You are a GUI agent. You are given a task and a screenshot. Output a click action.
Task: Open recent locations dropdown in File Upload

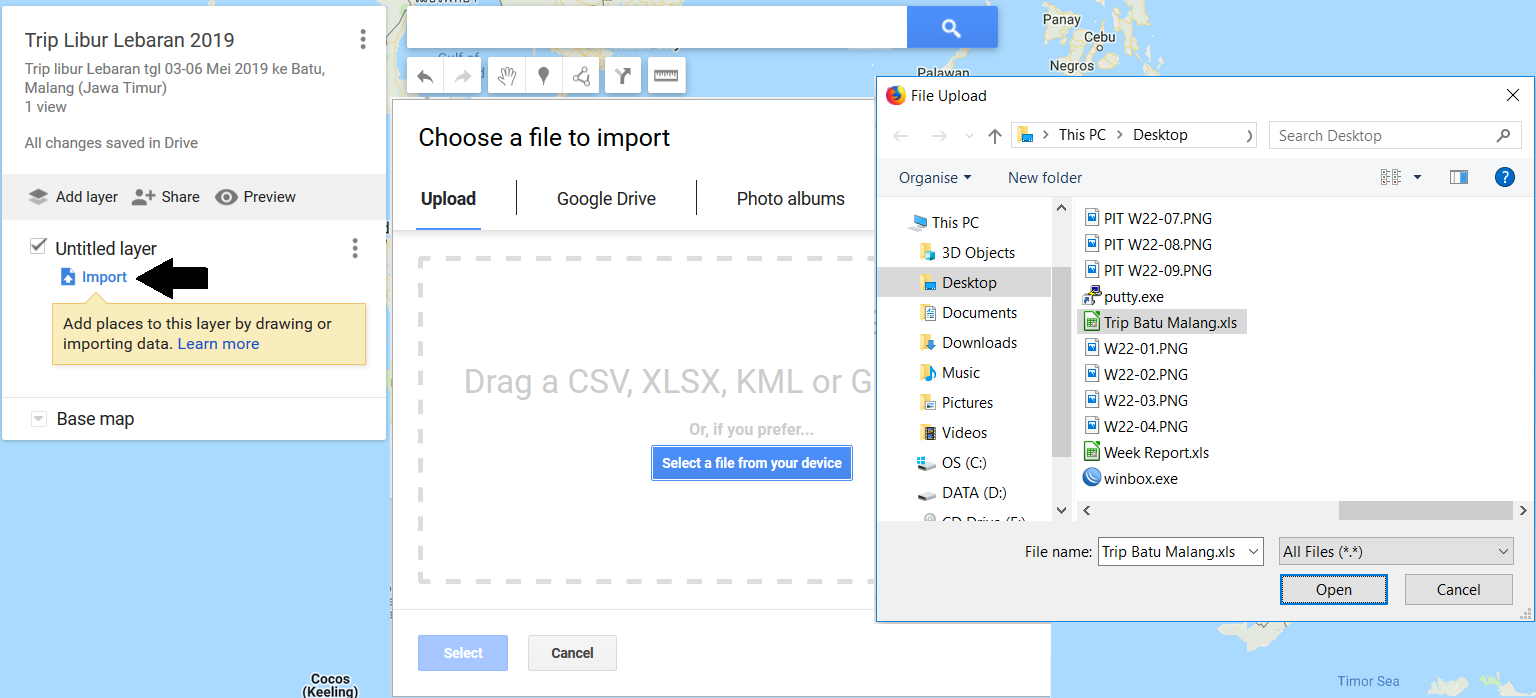click(x=969, y=136)
